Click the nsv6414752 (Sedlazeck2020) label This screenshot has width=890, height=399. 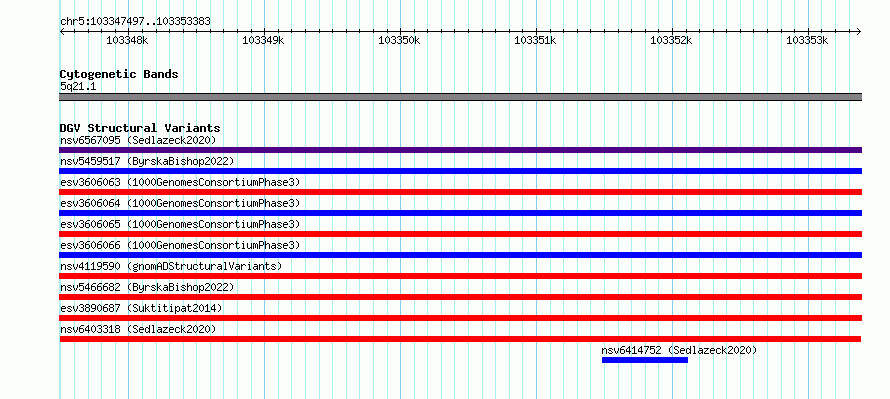tap(679, 350)
